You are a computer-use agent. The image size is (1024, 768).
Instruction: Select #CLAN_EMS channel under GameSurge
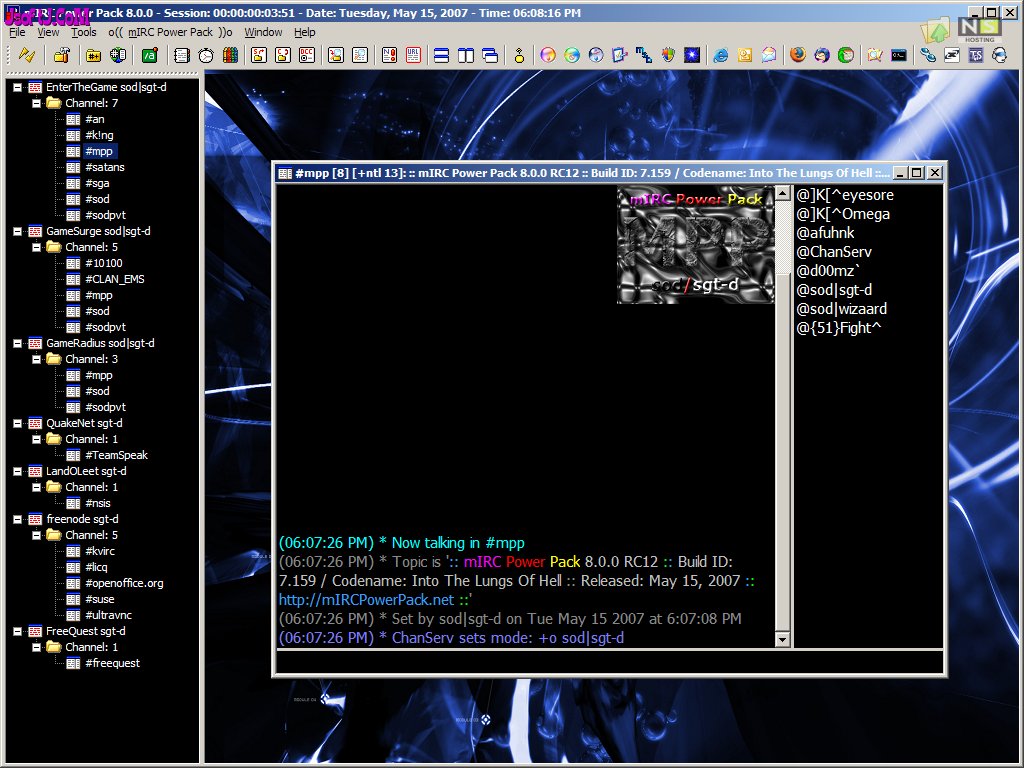(x=115, y=279)
